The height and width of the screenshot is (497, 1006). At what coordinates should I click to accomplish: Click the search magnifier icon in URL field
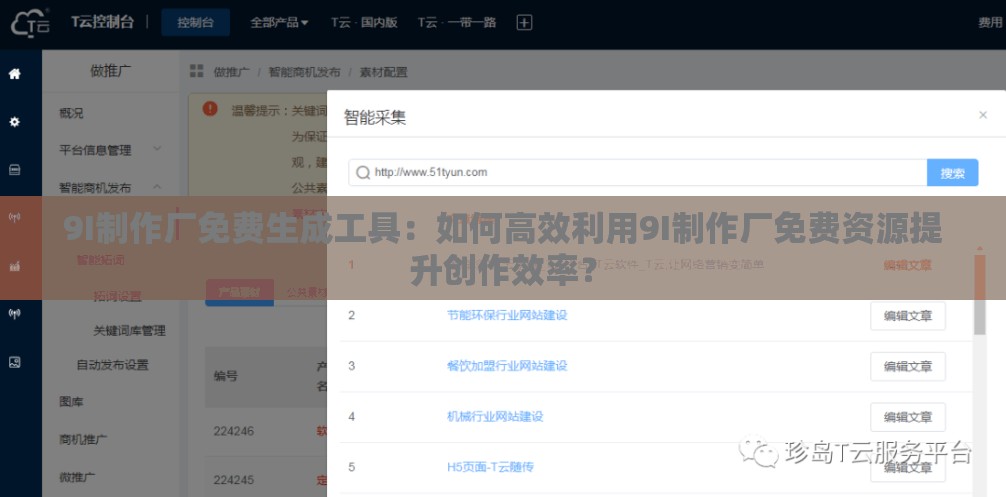pyautogui.click(x=362, y=173)
